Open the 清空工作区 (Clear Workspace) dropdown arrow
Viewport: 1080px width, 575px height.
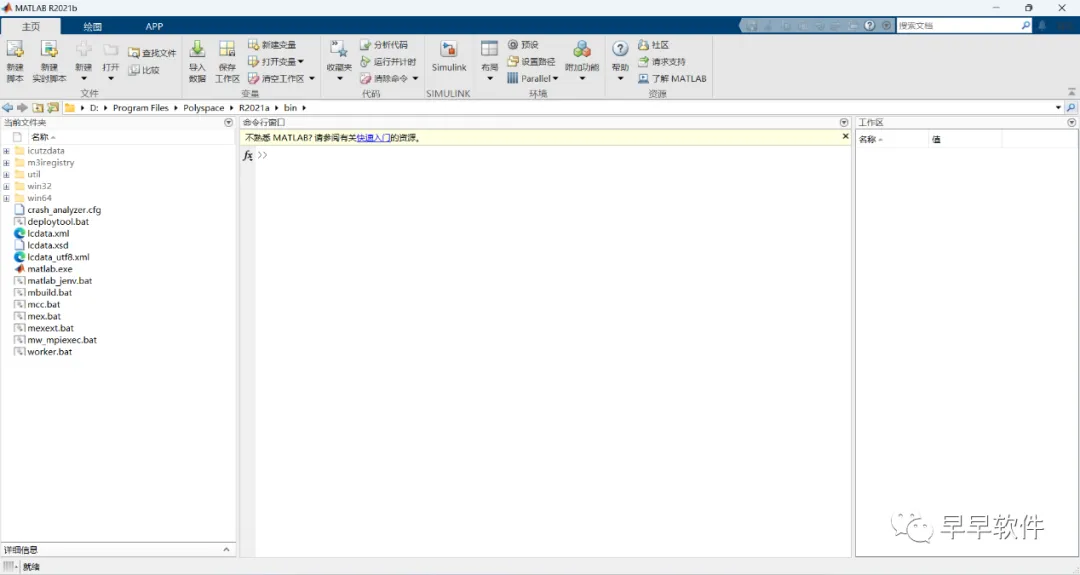coord(312,79)
